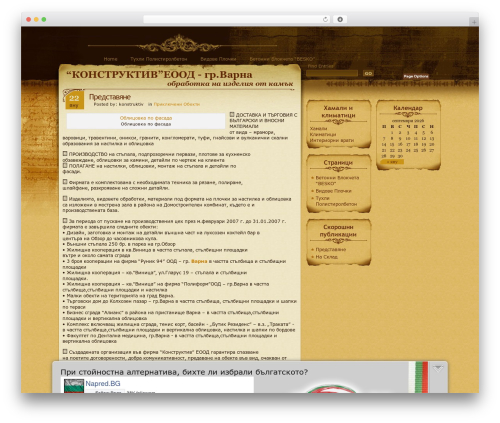Viewport: 500px width, 423px height.
Task: Click the line Малки обекти на територията на град Варна
Action: (118, 296)
